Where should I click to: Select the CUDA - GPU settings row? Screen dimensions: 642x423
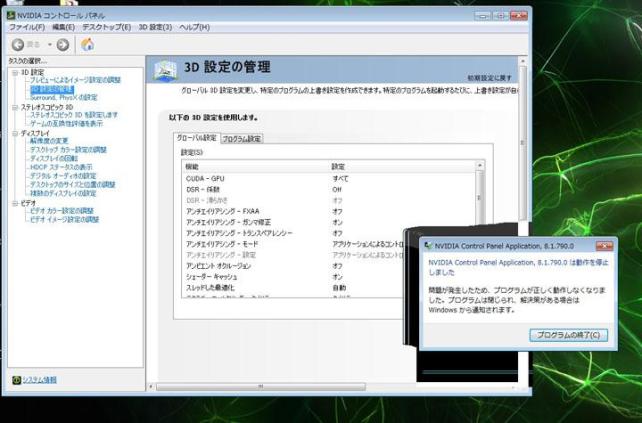tap(329, 179)
